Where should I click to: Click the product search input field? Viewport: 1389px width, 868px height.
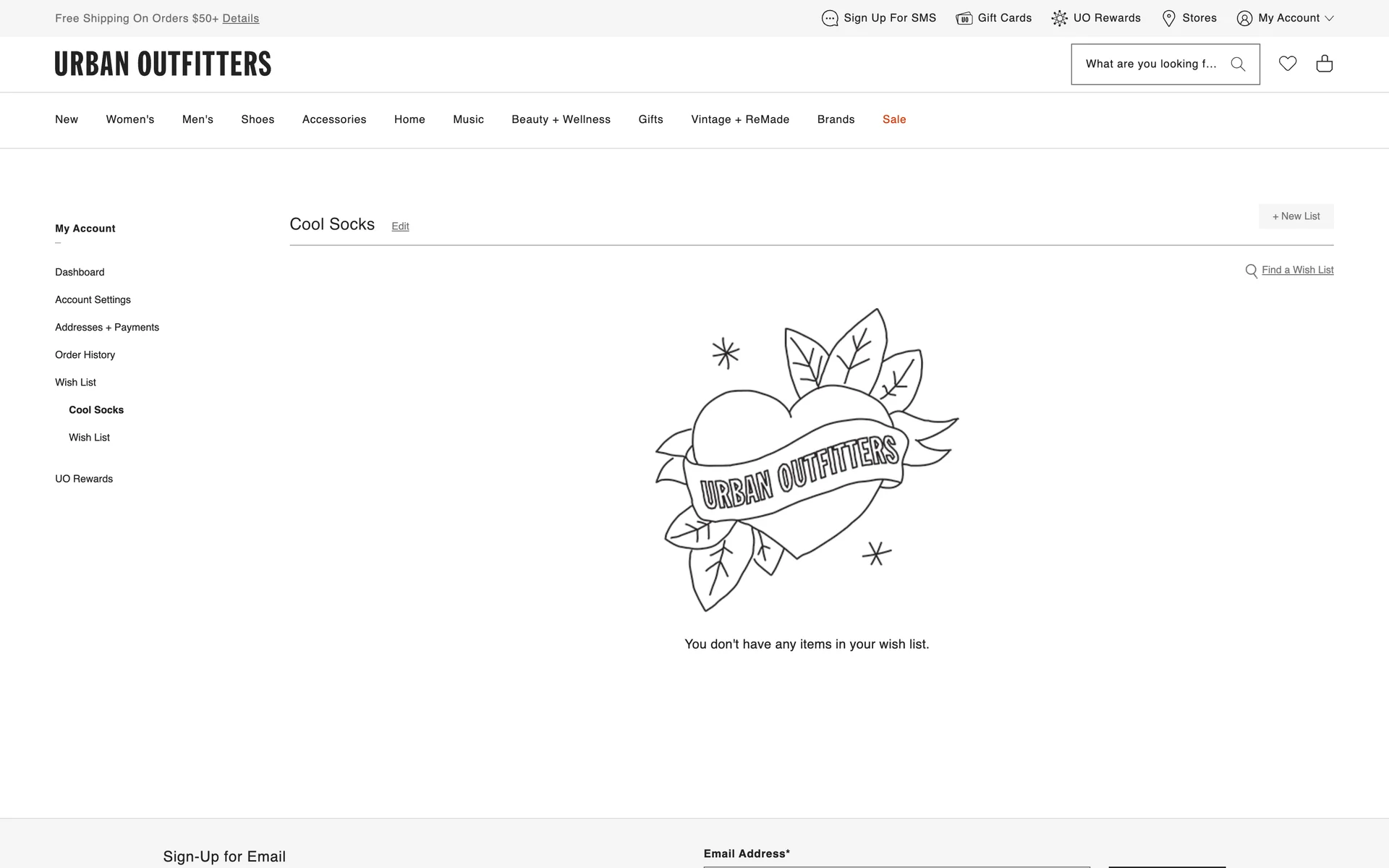click(1150, 64)
